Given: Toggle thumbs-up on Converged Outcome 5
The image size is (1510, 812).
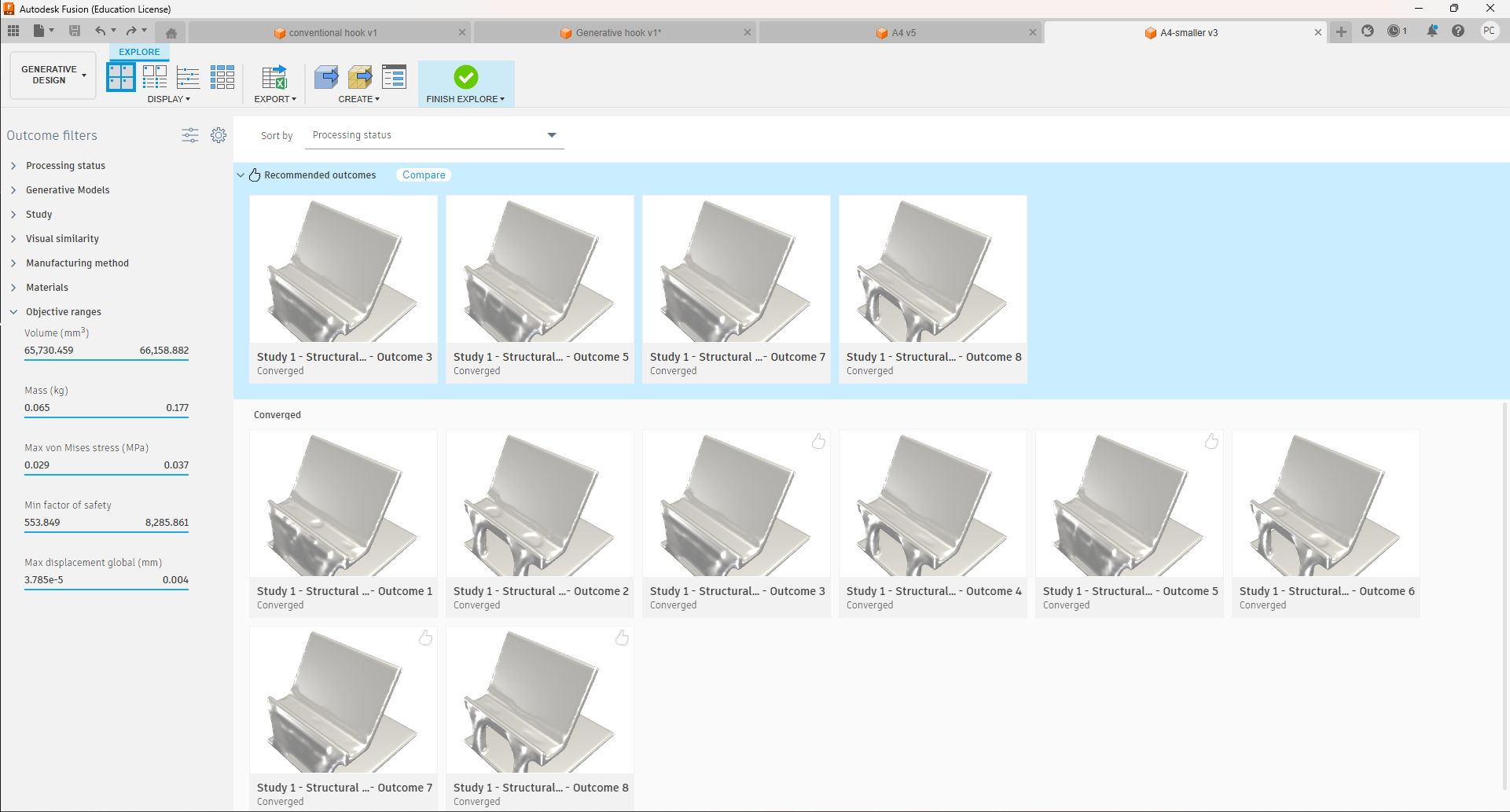Looking at the screenshot, I should (x=1211, y=441).
